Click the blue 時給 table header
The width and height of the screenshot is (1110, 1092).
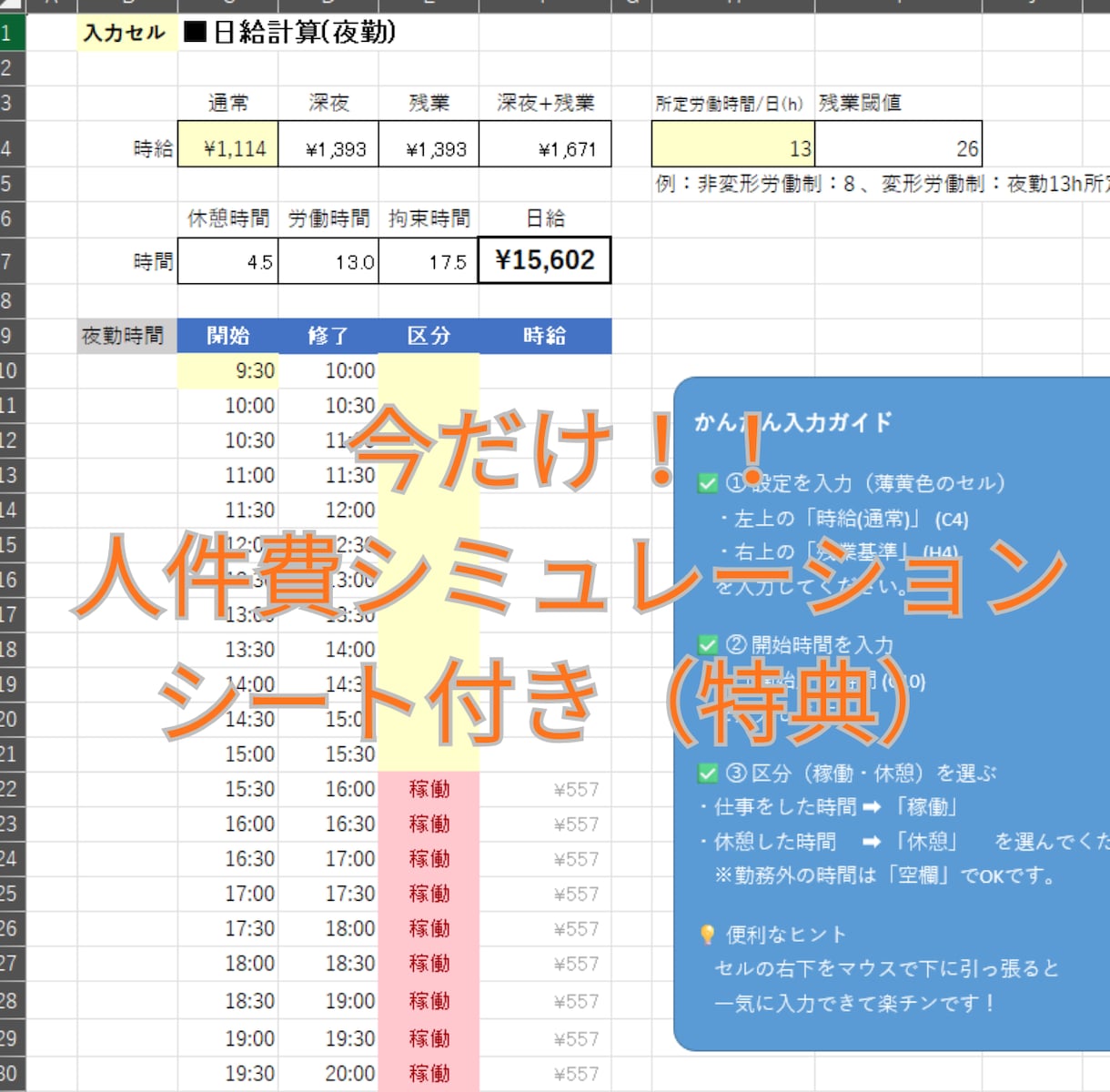point(545,336)
